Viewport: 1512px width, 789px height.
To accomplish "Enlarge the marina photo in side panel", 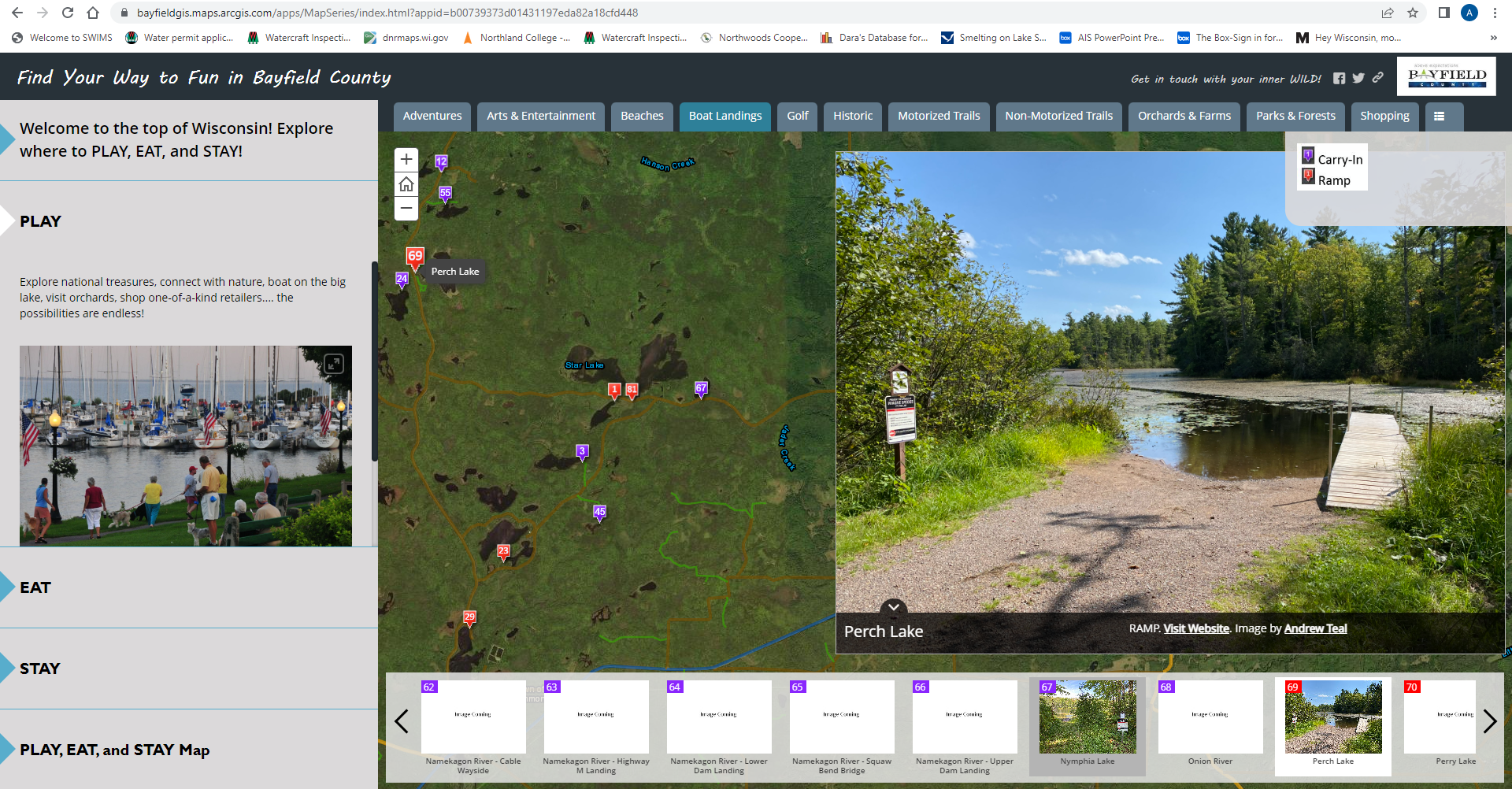I will point(334,363).
